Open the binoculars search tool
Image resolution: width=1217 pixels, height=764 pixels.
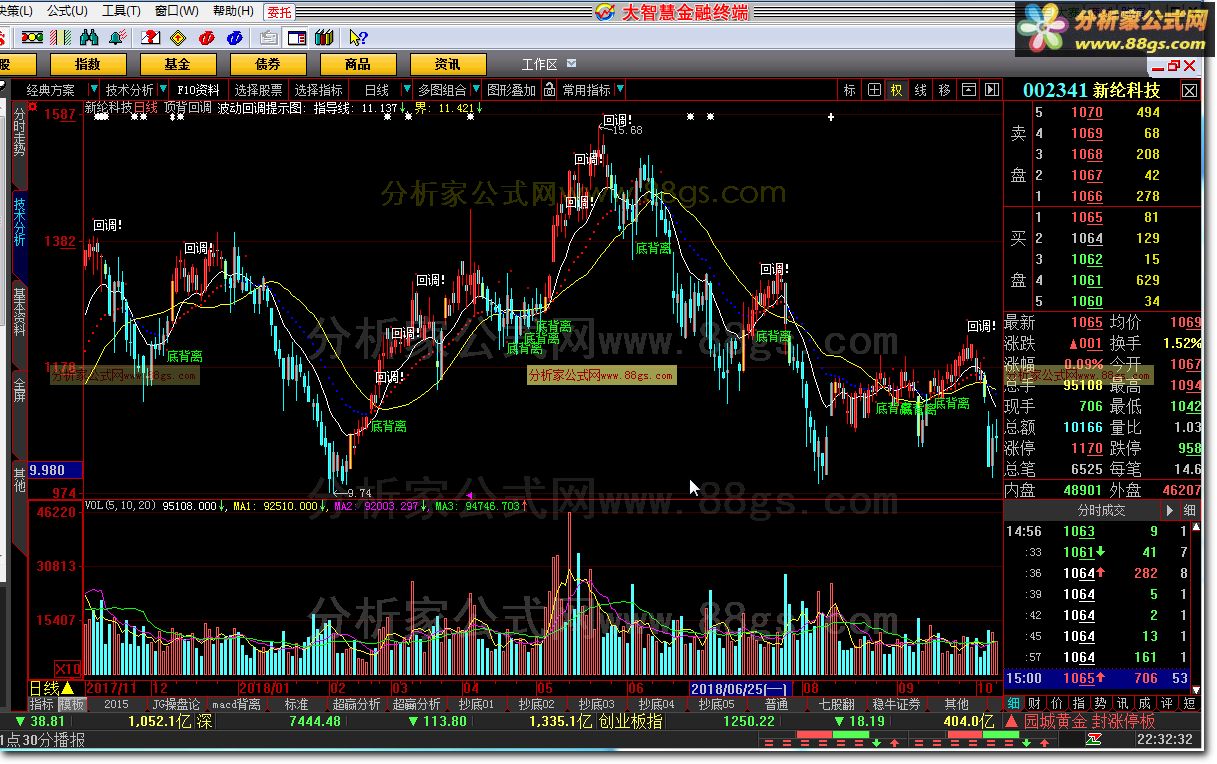89,38
